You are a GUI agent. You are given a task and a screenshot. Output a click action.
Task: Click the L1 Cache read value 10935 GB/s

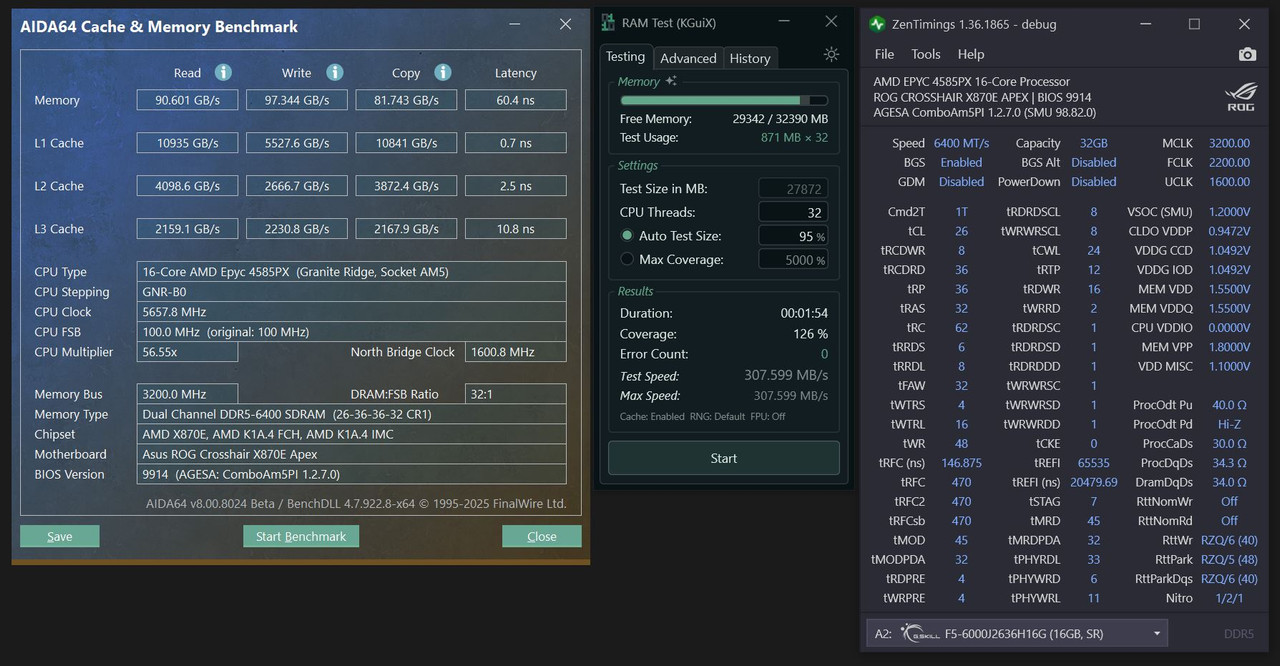point(188,143)
